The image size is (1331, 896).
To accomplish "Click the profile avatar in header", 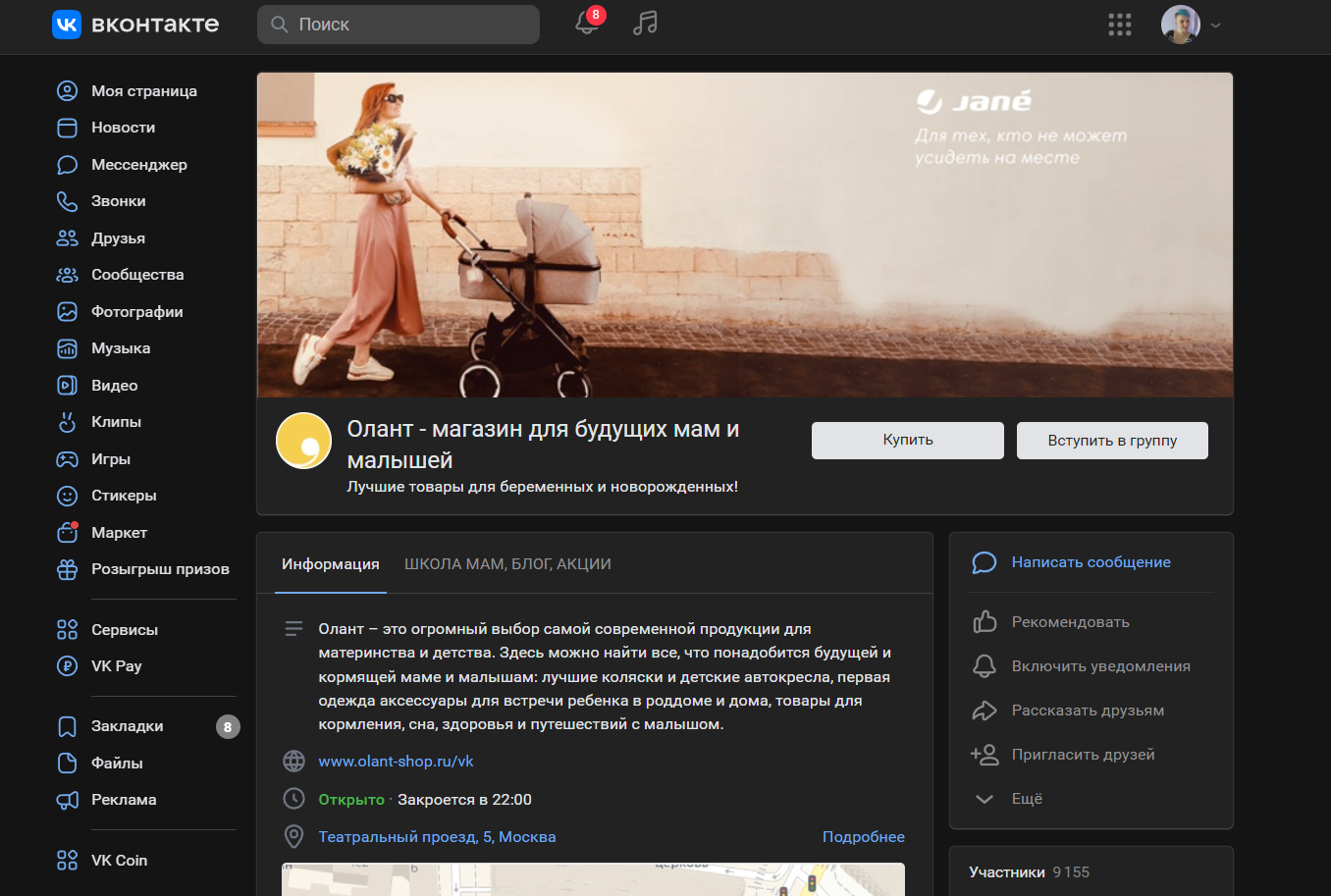I will pyautogui.click(x=1181, y=25).
